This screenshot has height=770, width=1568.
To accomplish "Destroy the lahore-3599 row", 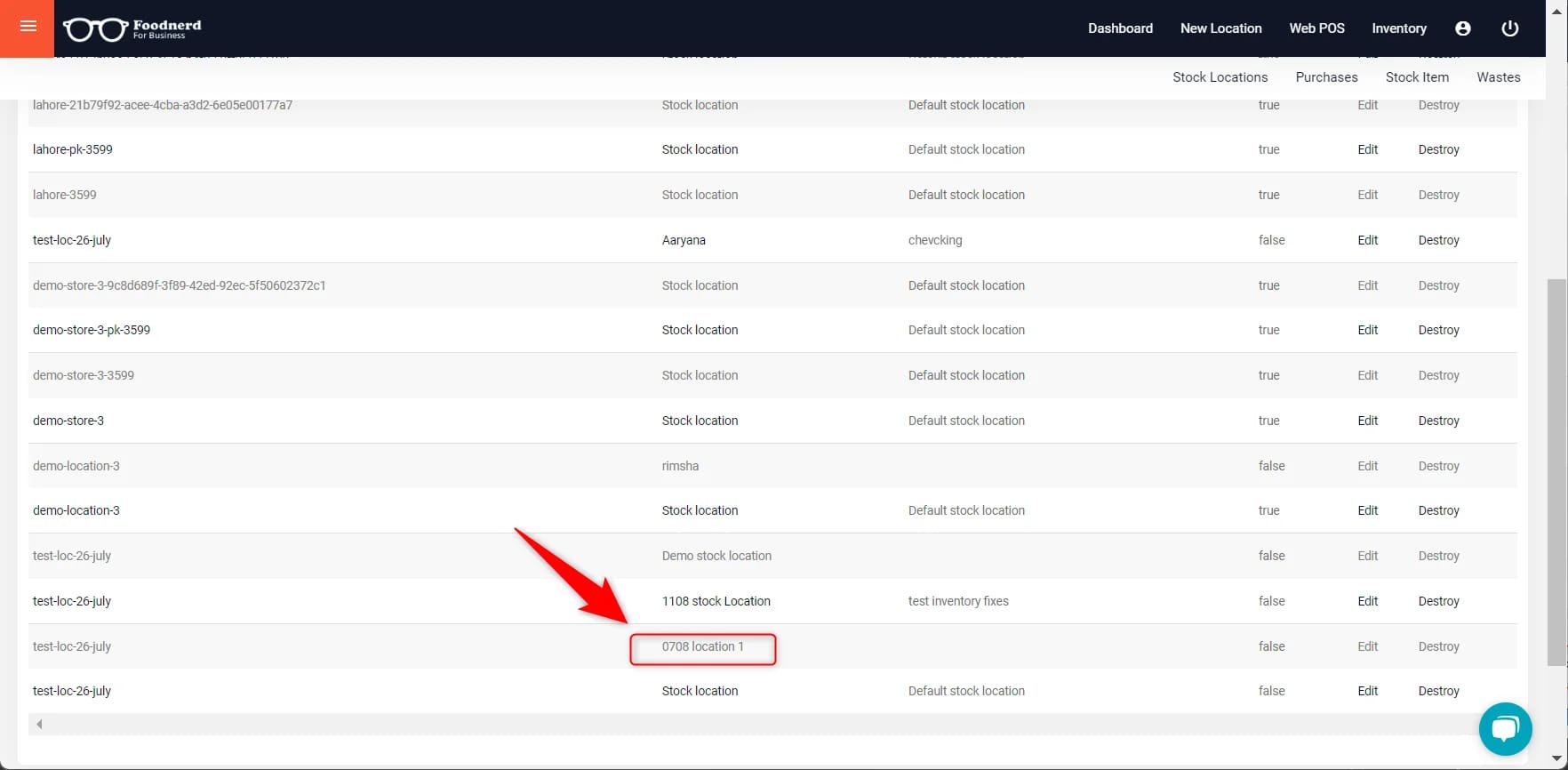I will [x=1438, y=196].
